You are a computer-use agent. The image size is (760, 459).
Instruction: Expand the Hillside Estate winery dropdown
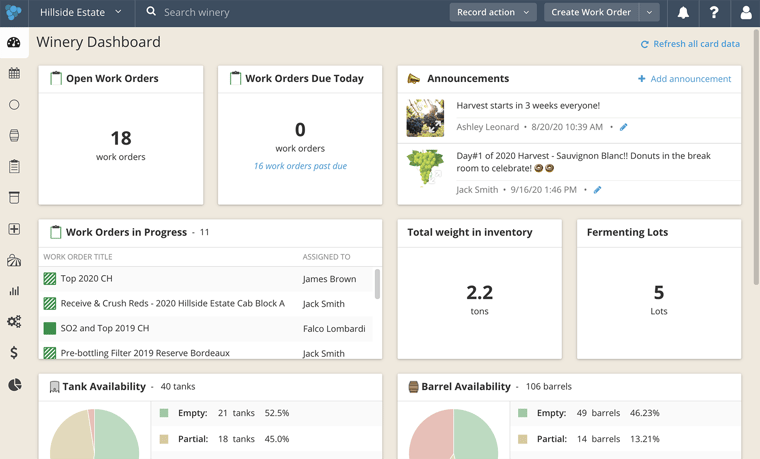[x=81, y=13]
